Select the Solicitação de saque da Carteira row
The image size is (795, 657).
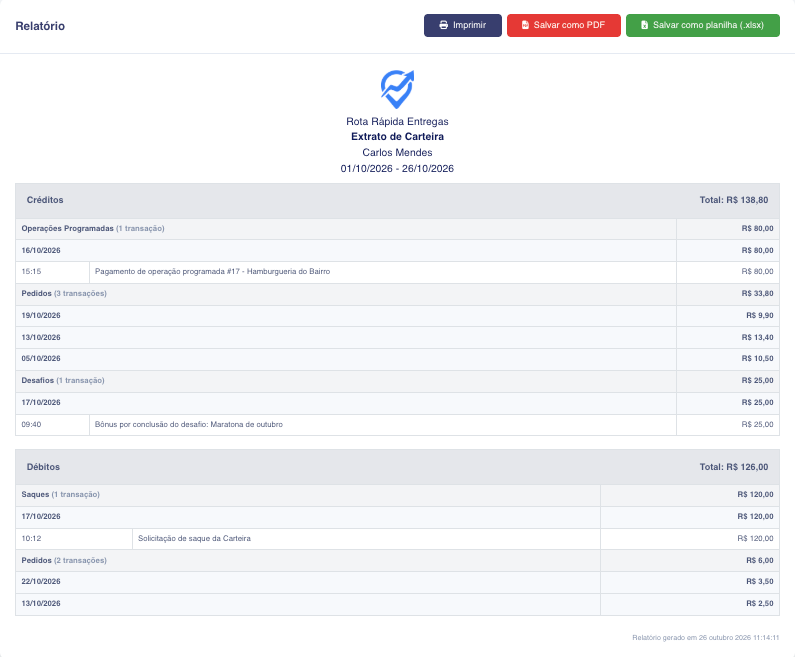tap(397, 538)
